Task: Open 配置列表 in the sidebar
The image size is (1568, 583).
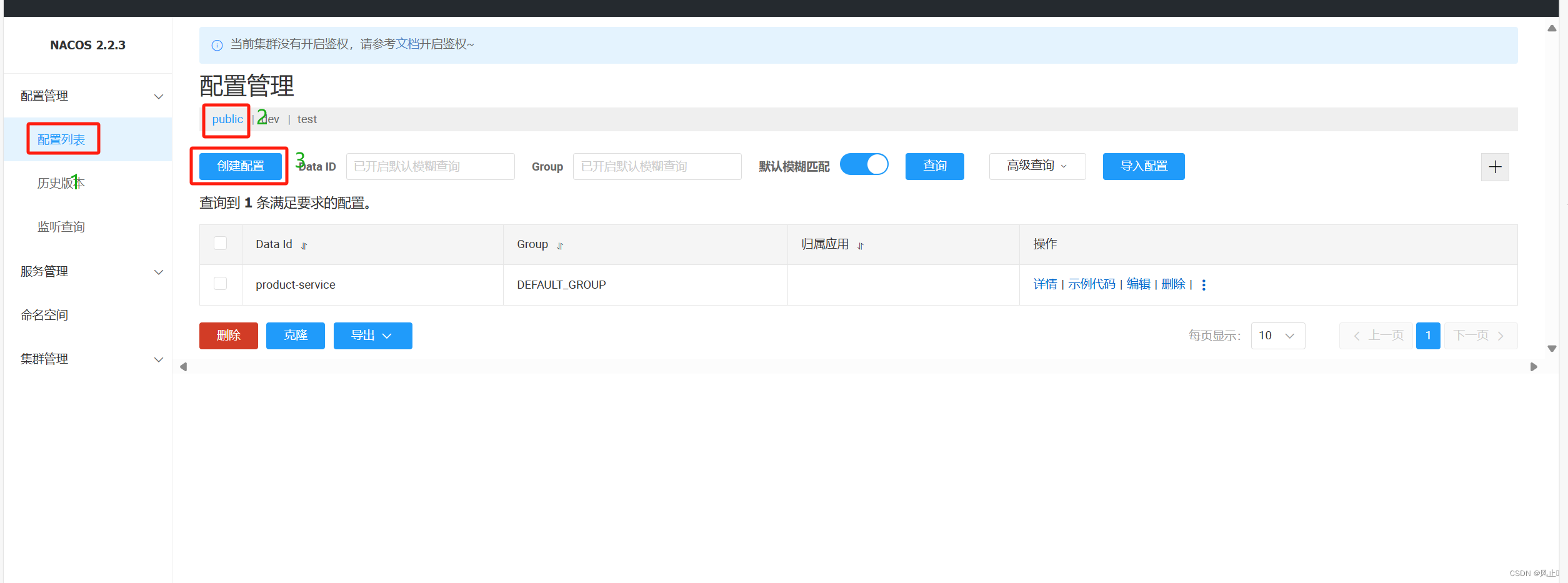Action: click(x=61, y=139)
